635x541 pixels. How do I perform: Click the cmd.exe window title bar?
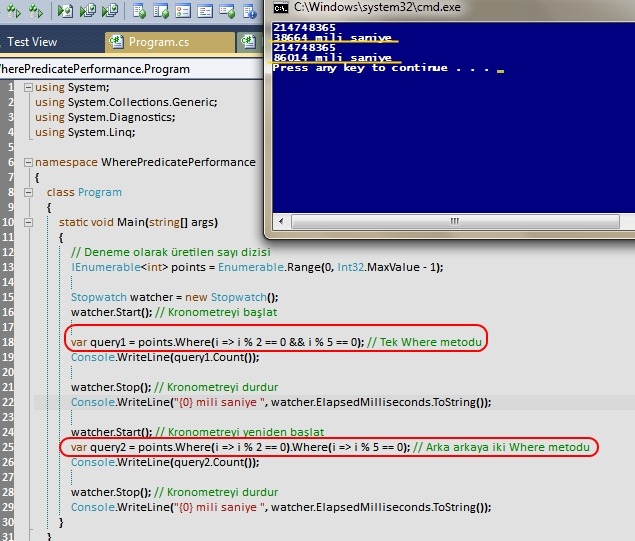click(450, 7)
